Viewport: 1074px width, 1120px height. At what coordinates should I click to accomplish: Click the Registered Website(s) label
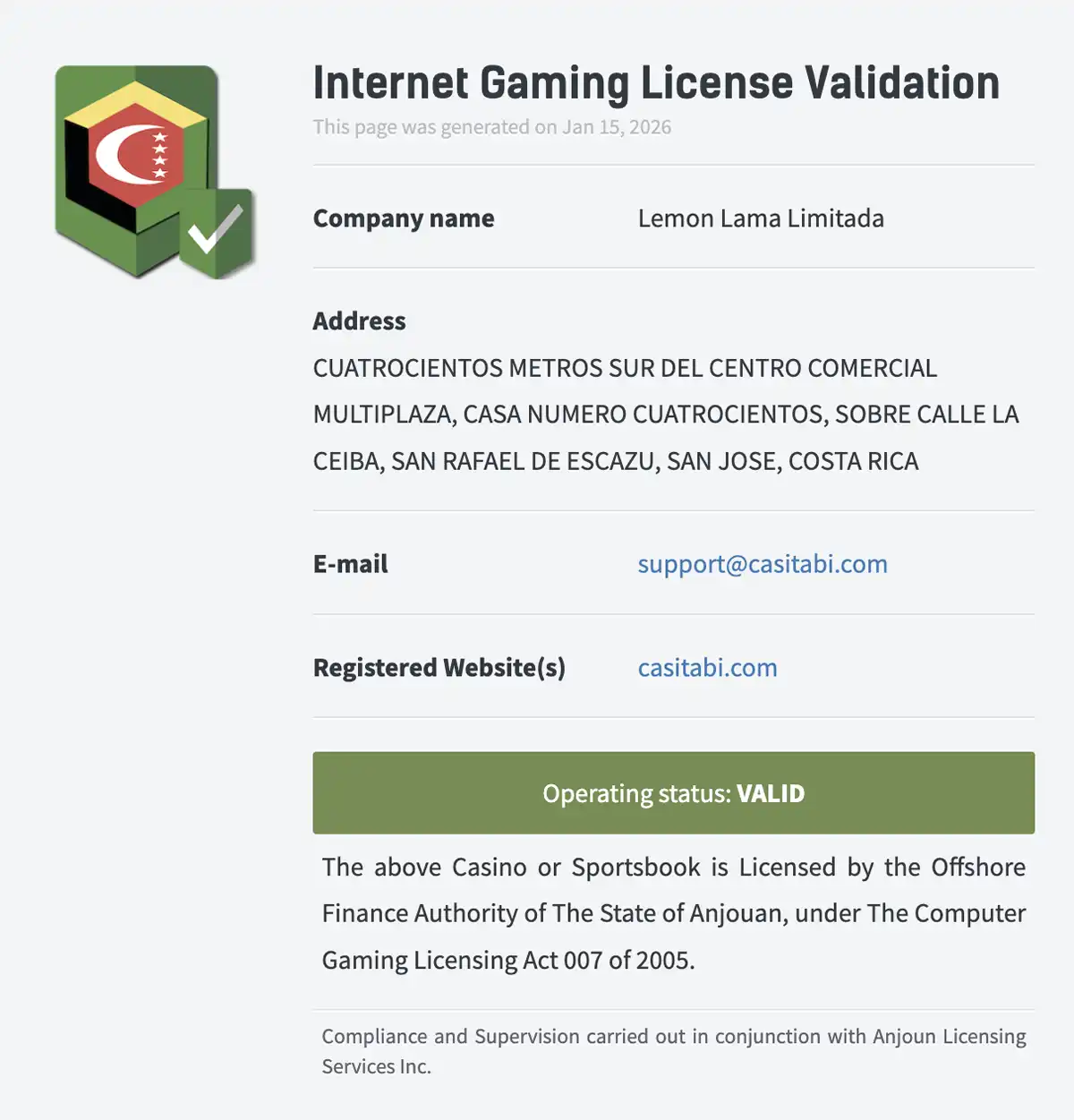point(439,668)
